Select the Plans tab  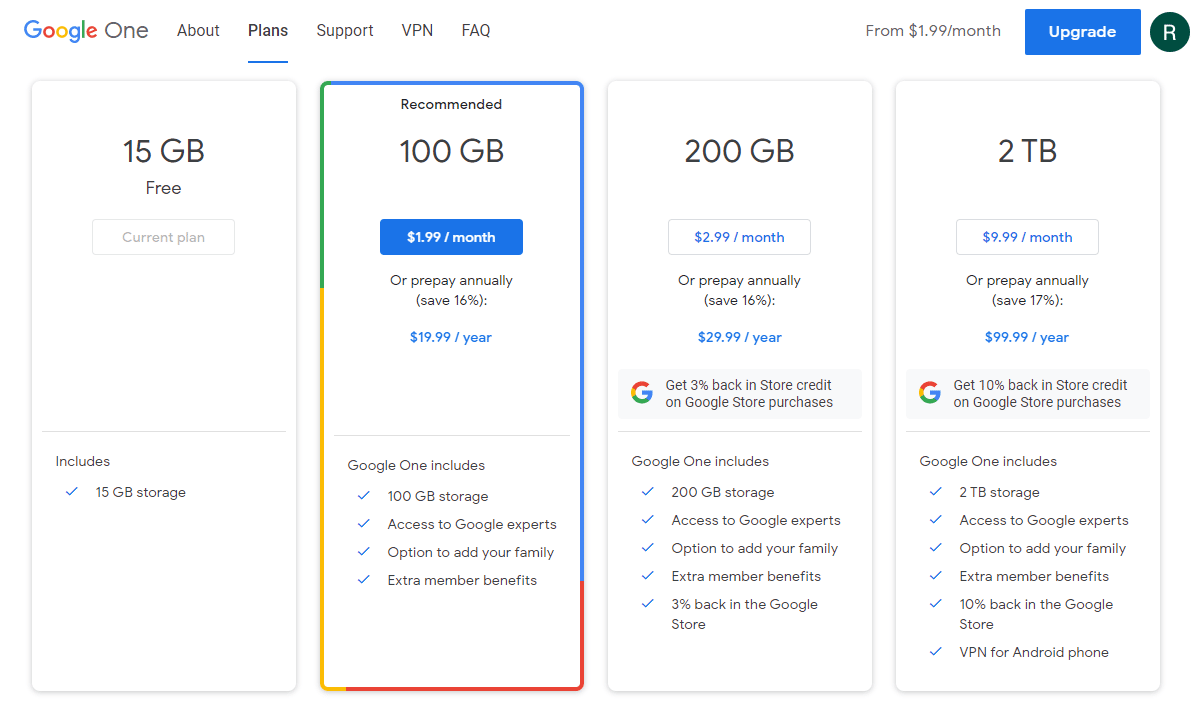(x=267, y=30)
